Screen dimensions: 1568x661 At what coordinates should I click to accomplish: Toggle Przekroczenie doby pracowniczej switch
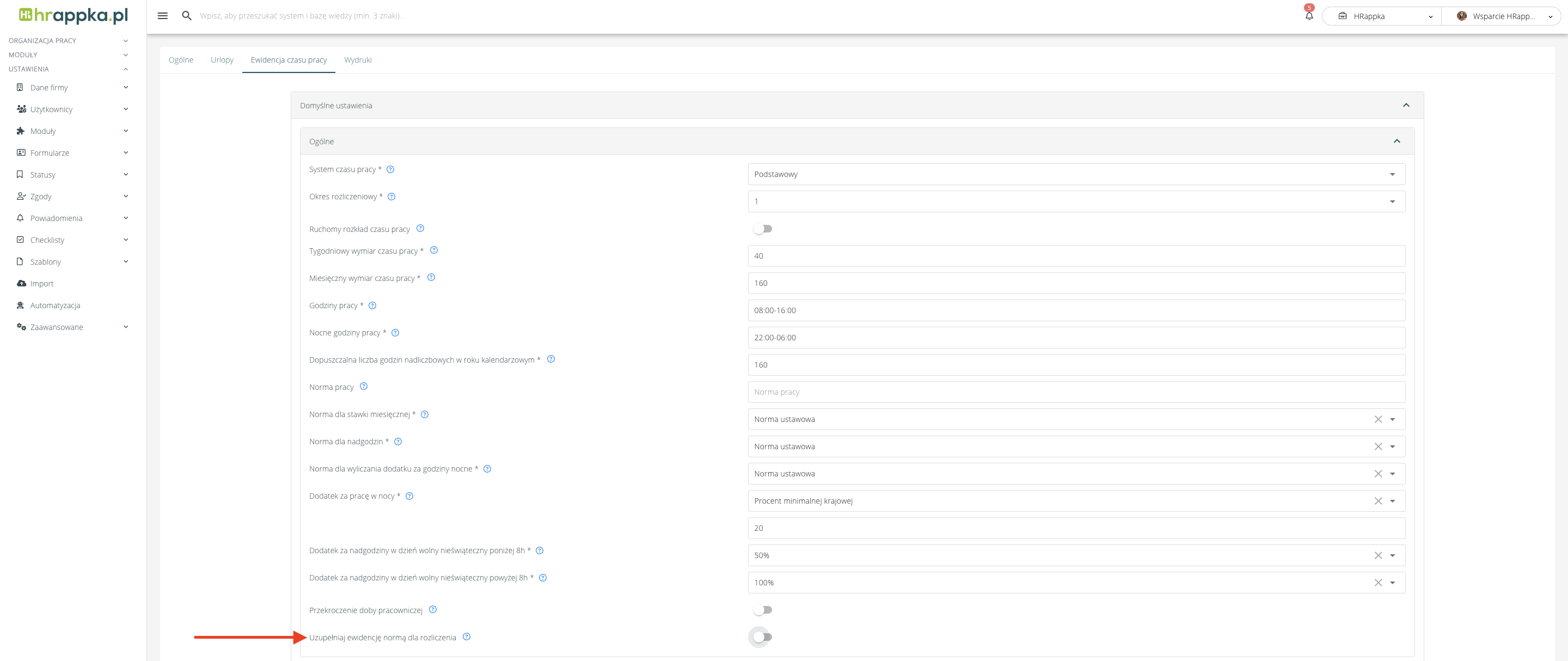pyautogui.click(x=762, y=610)
